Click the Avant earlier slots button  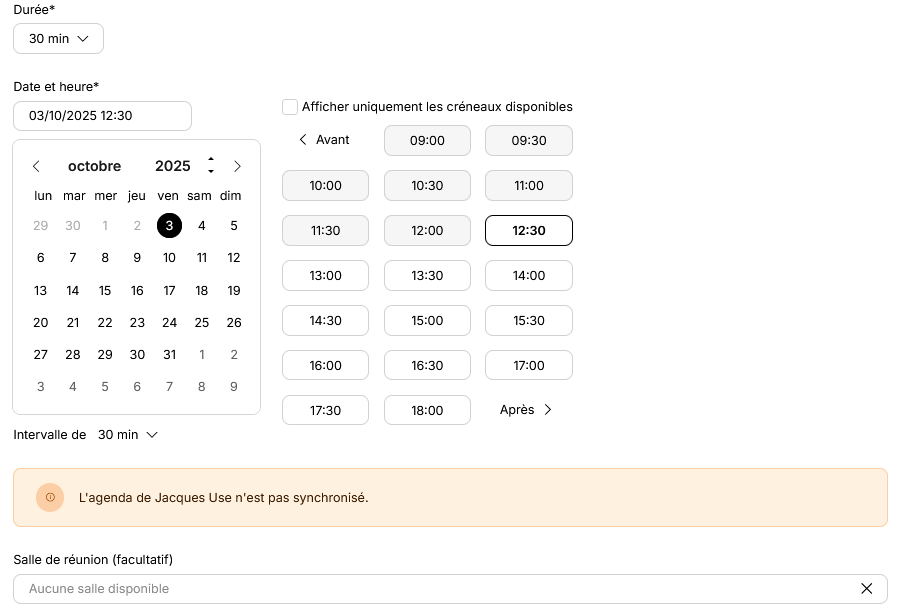[x=325, y=140]
